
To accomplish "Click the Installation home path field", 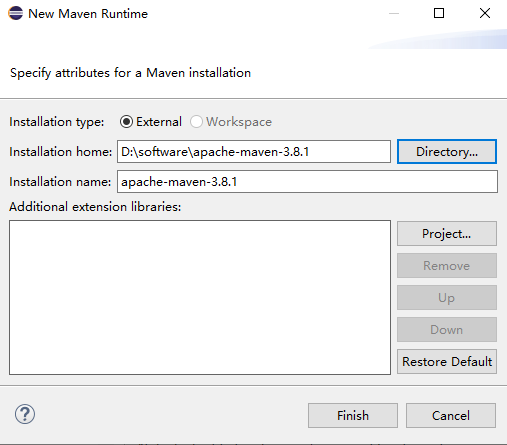I will click(x=254, y=152).
